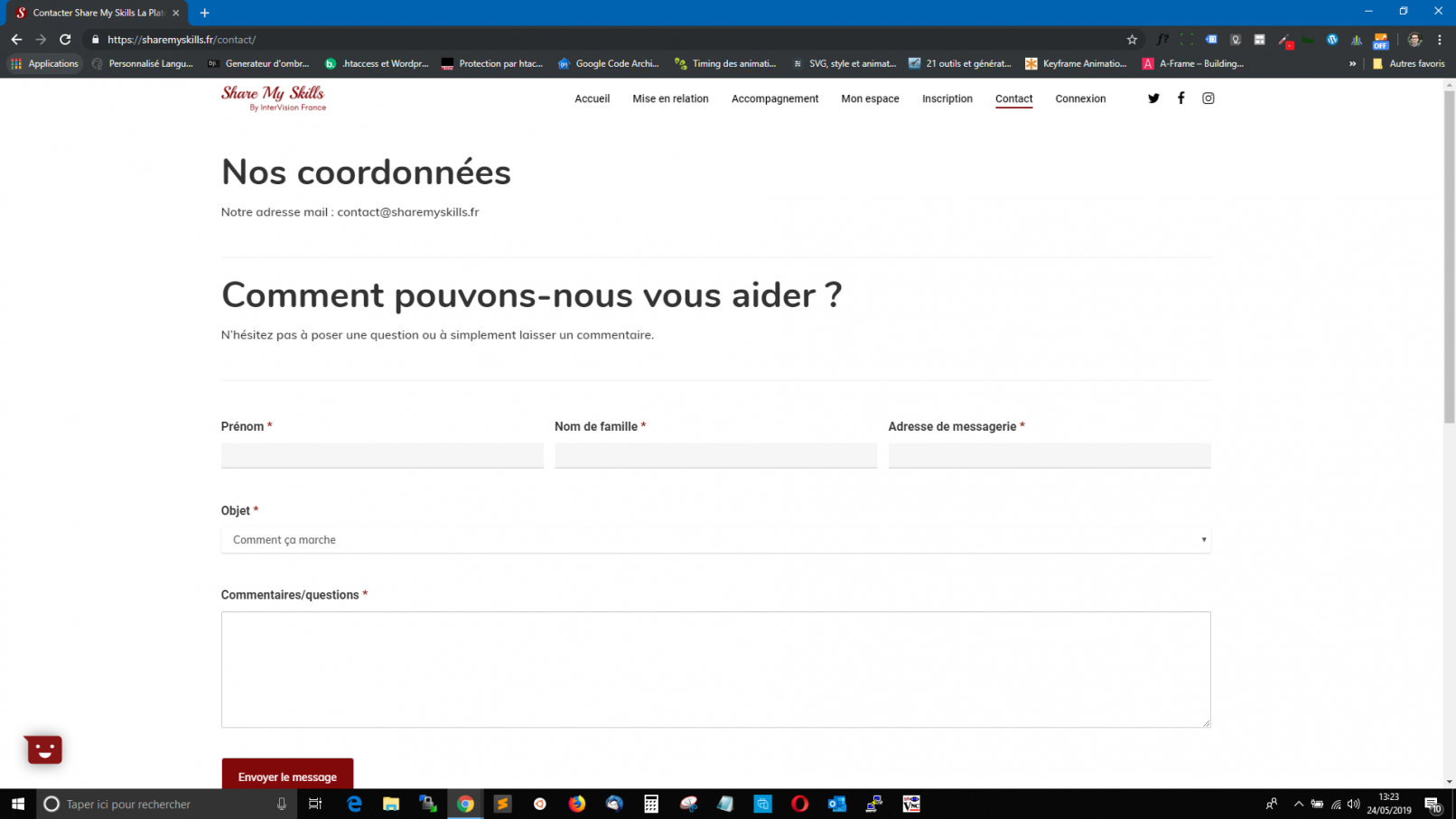Open the Accompagnement menu item
The width and height of the screenshot is (1456, 819).
(774, 99)
